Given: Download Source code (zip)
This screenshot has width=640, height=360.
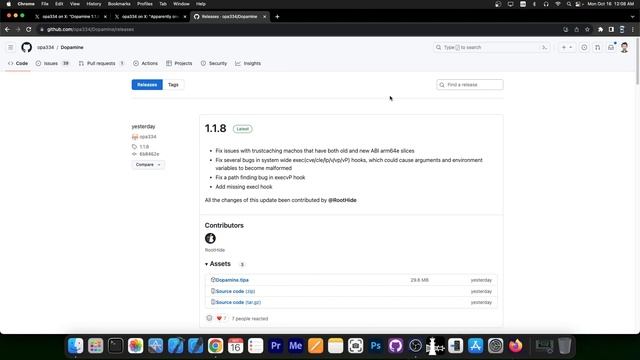Looking at the screenshot, I should coord(235,291).
